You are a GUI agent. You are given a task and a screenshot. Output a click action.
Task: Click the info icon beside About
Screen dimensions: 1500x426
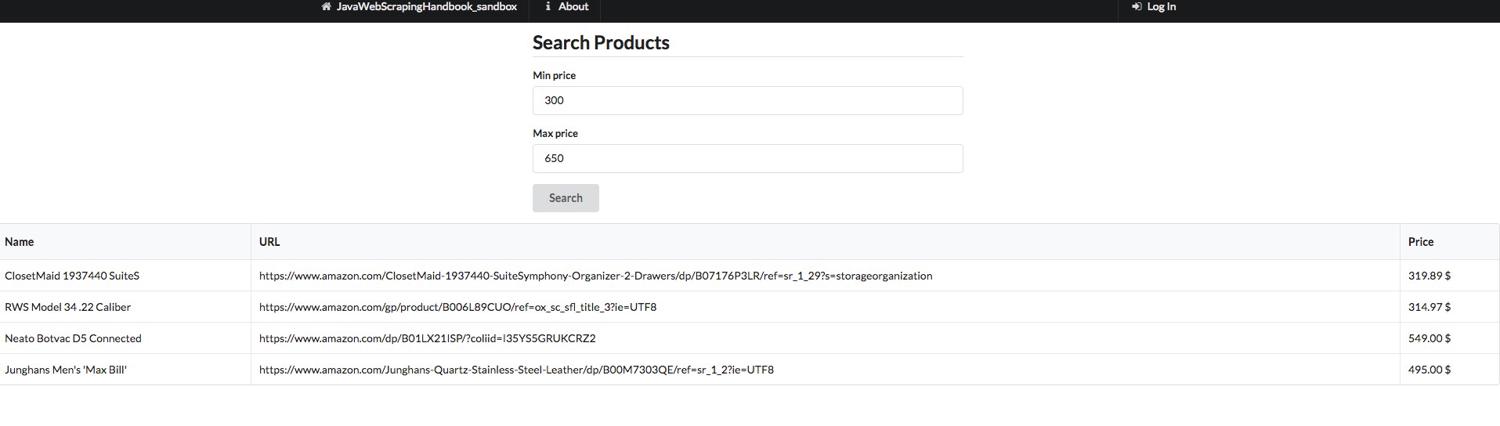(x=548, y=6)
